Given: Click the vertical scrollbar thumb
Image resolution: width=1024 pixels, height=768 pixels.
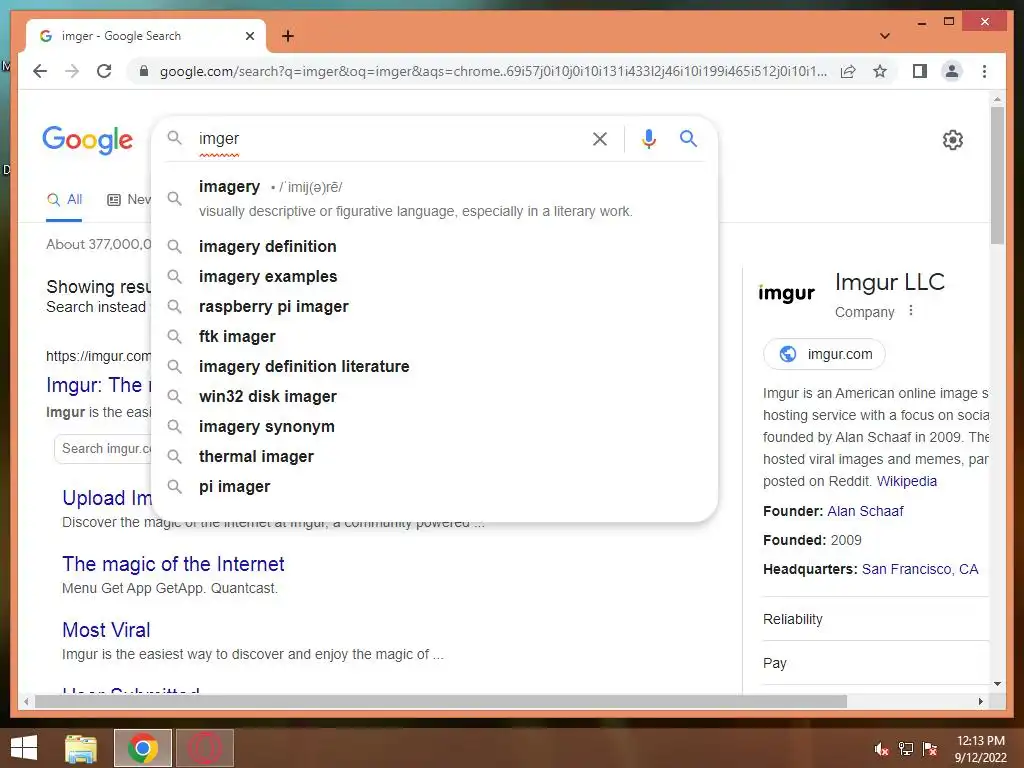Looking at the screenshot, I should 997,175.
